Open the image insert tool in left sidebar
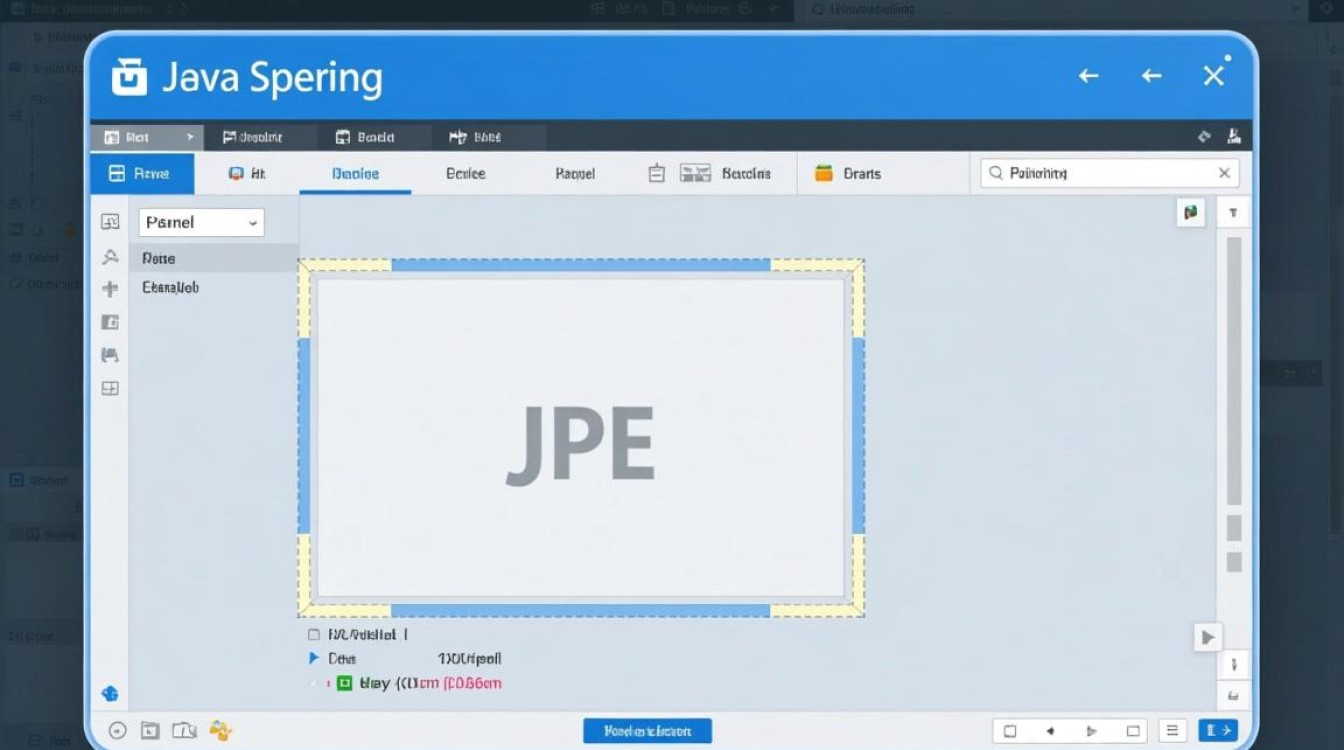This screenshot has height=750, width=1344. [x=110, y=322]
